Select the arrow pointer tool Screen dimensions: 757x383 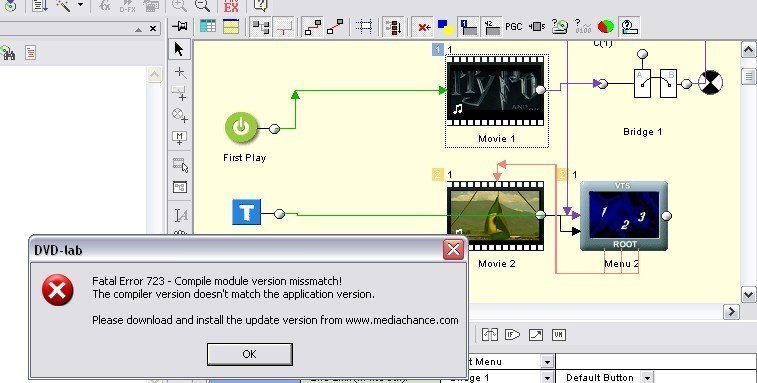(x=179, y=49)
